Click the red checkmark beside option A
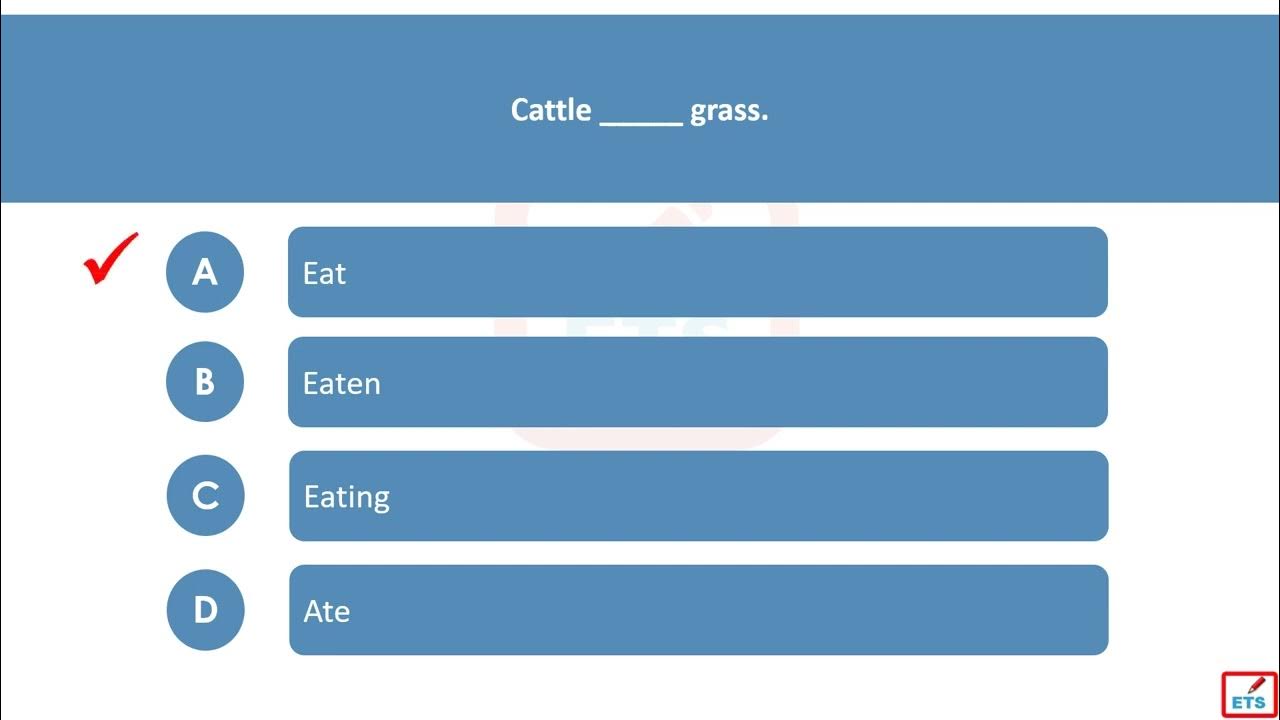The image size is (1280, 720). pos(110,259)
